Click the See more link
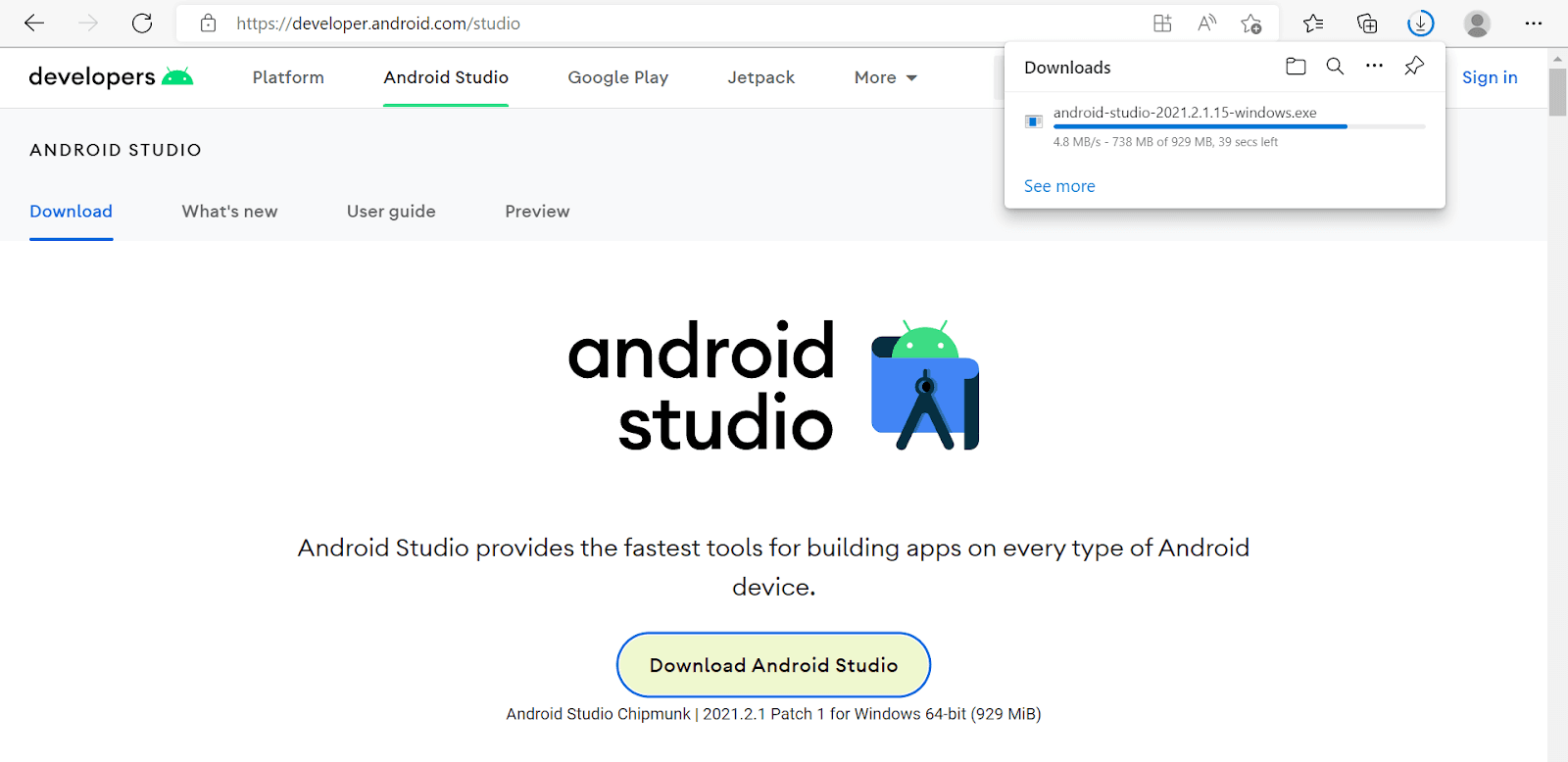Viewport: 1568px width, 762px height. 1059,186
